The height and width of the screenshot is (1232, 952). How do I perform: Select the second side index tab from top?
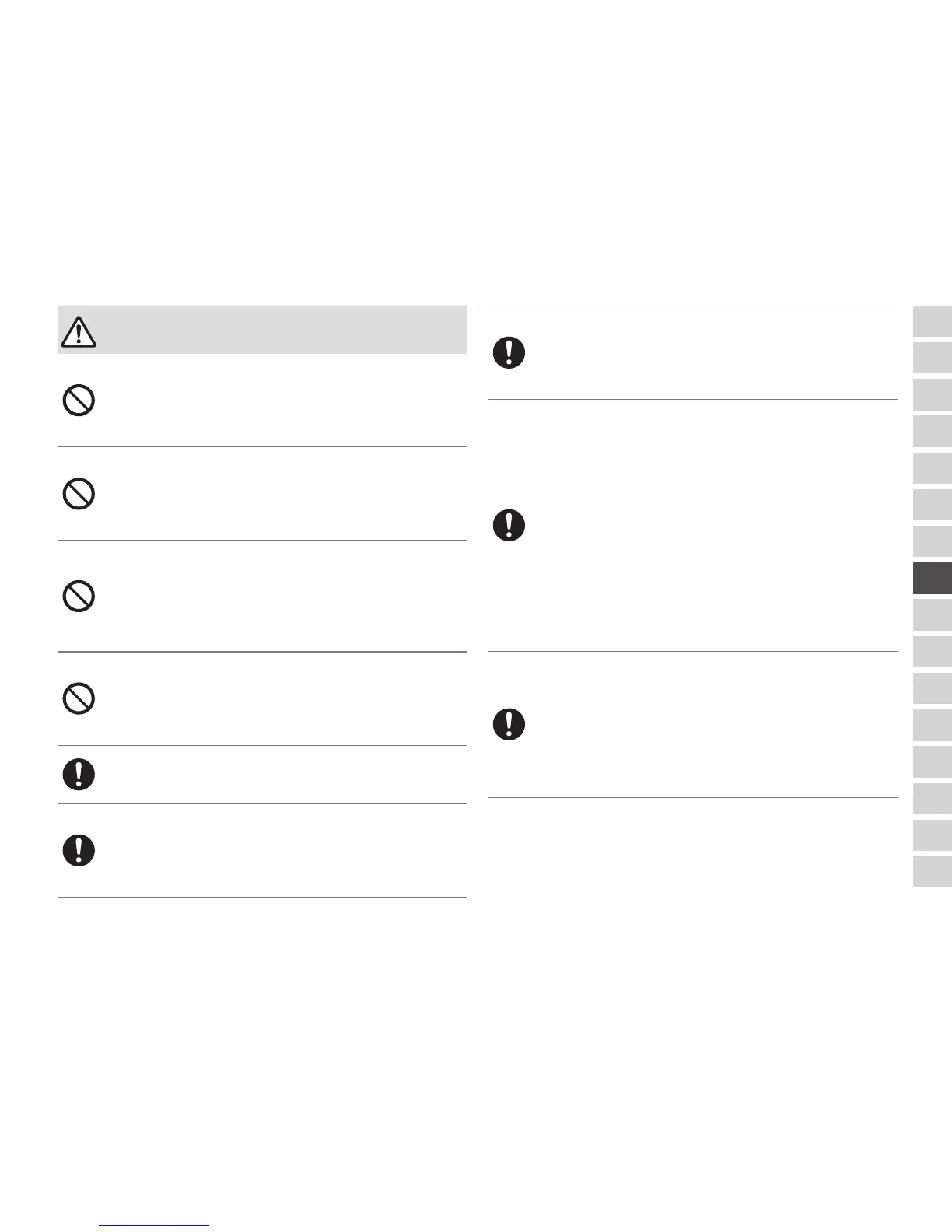click(932, 358)
